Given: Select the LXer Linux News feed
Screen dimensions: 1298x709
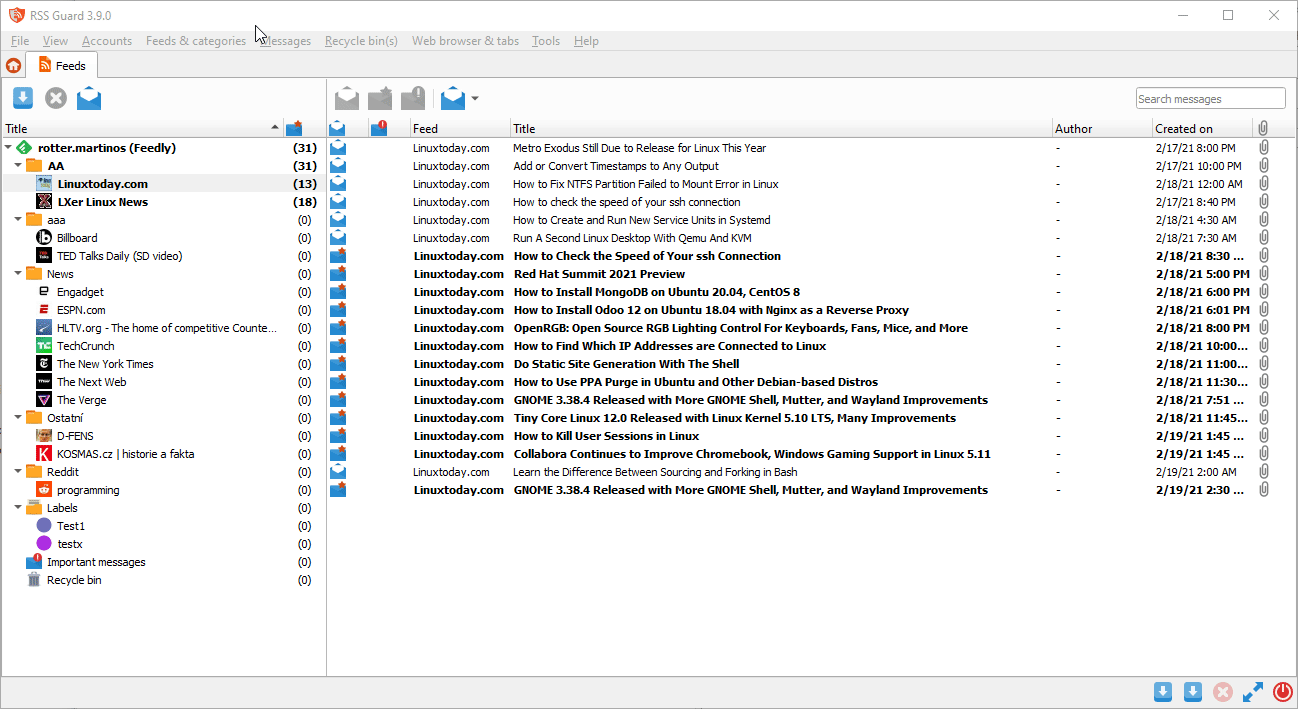Looking at the screenshot, I should 102,202.
